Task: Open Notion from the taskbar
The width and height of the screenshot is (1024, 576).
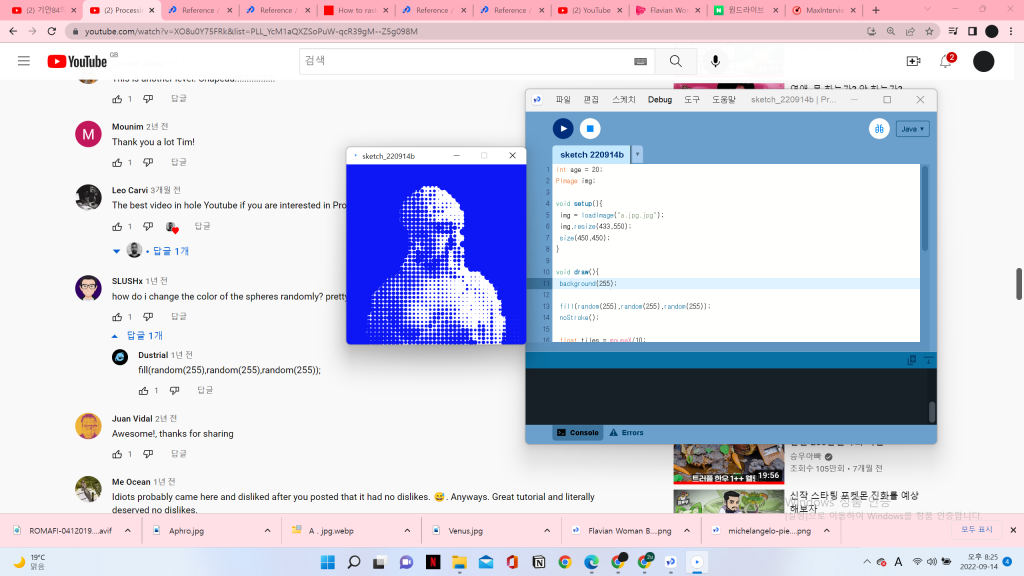Action: [539, 562]
